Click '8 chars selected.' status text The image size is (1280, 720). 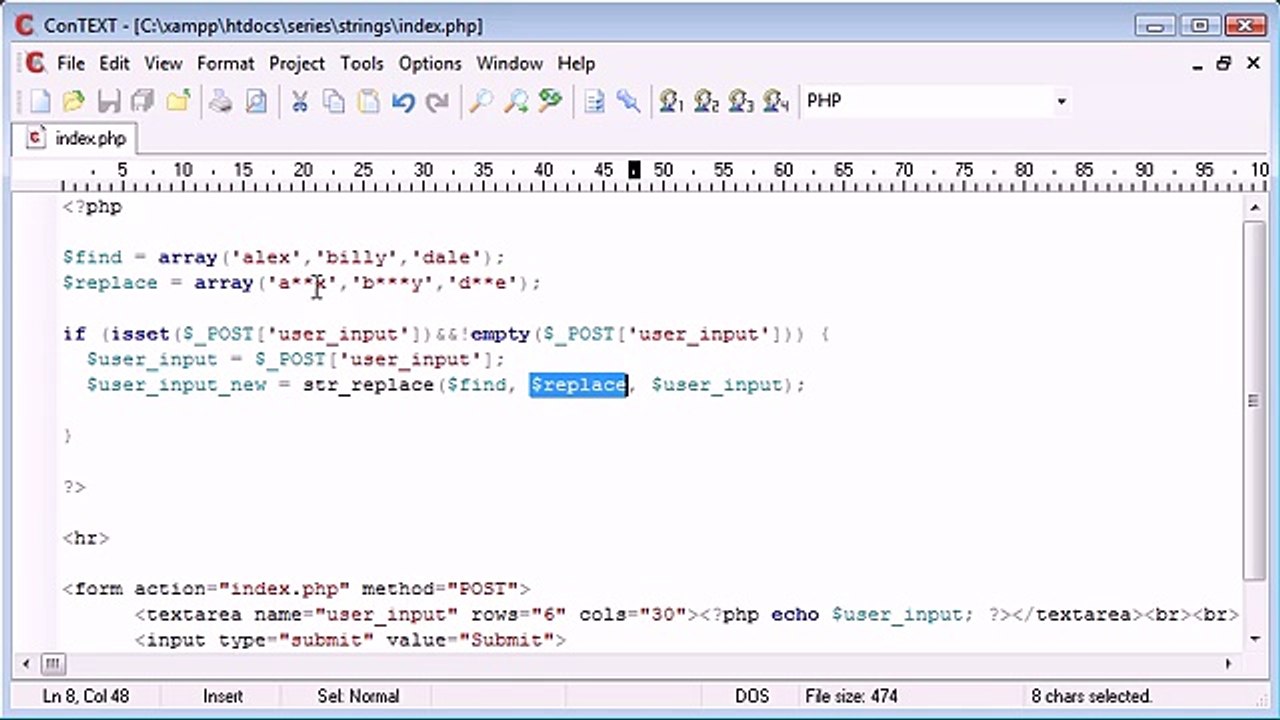click(x=1092, y=696)
